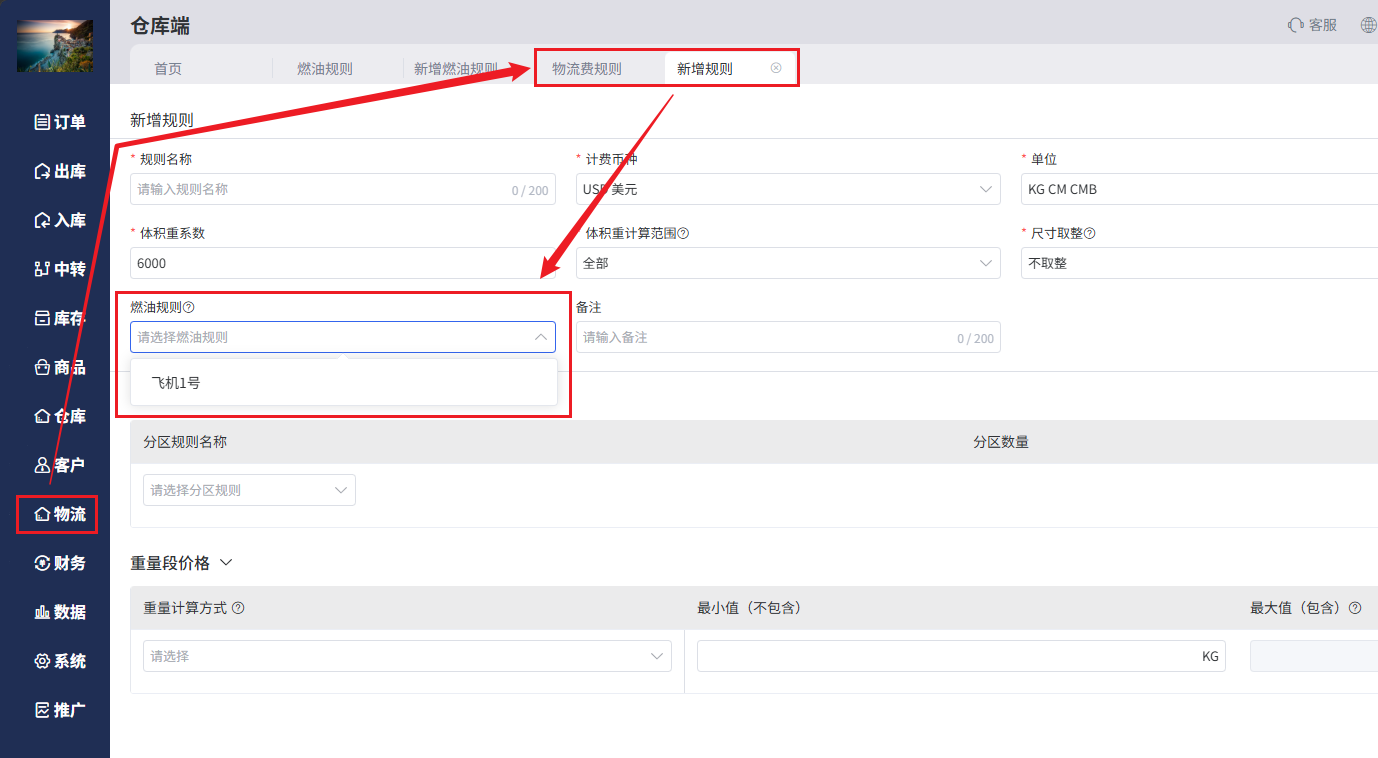Open the 数据 data sidebar section
1378x758 pixels.
click(60, 612)
